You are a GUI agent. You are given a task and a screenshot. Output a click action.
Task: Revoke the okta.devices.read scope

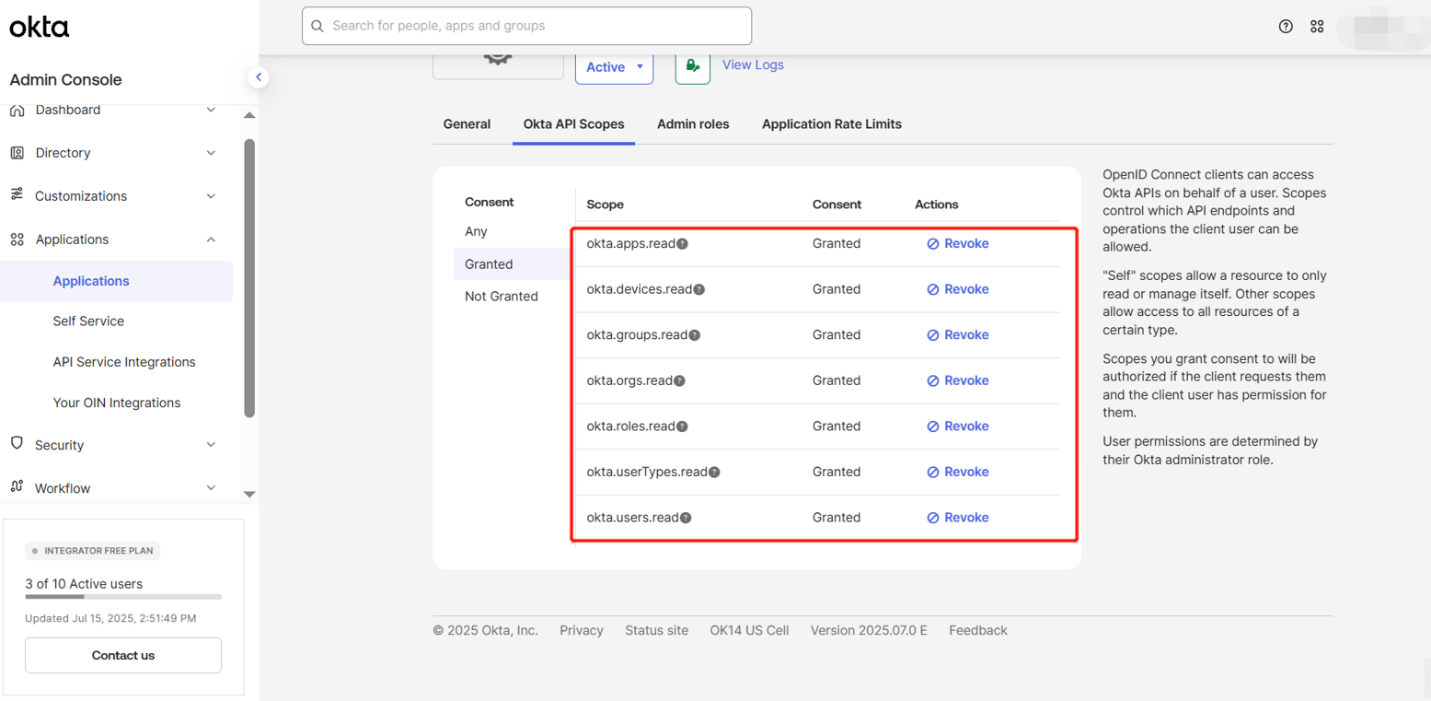(957, 289)
